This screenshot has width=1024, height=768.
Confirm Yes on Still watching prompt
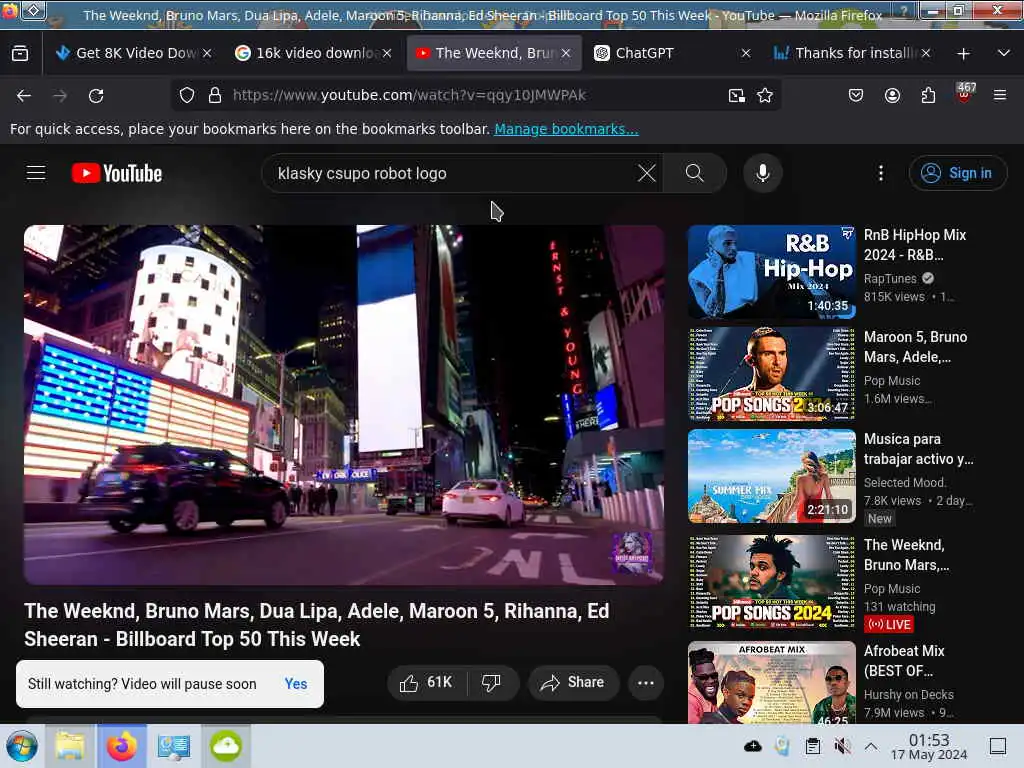[x=296, y=684]
